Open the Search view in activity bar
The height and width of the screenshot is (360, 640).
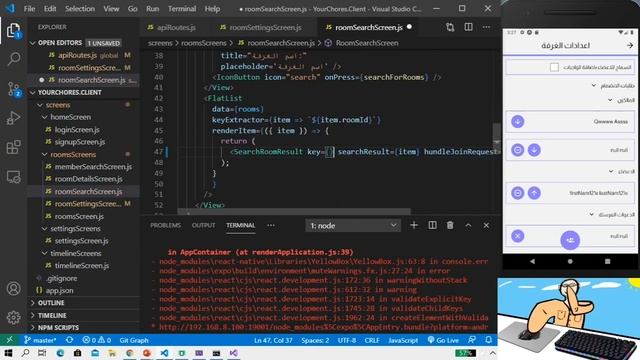point(13,59)
